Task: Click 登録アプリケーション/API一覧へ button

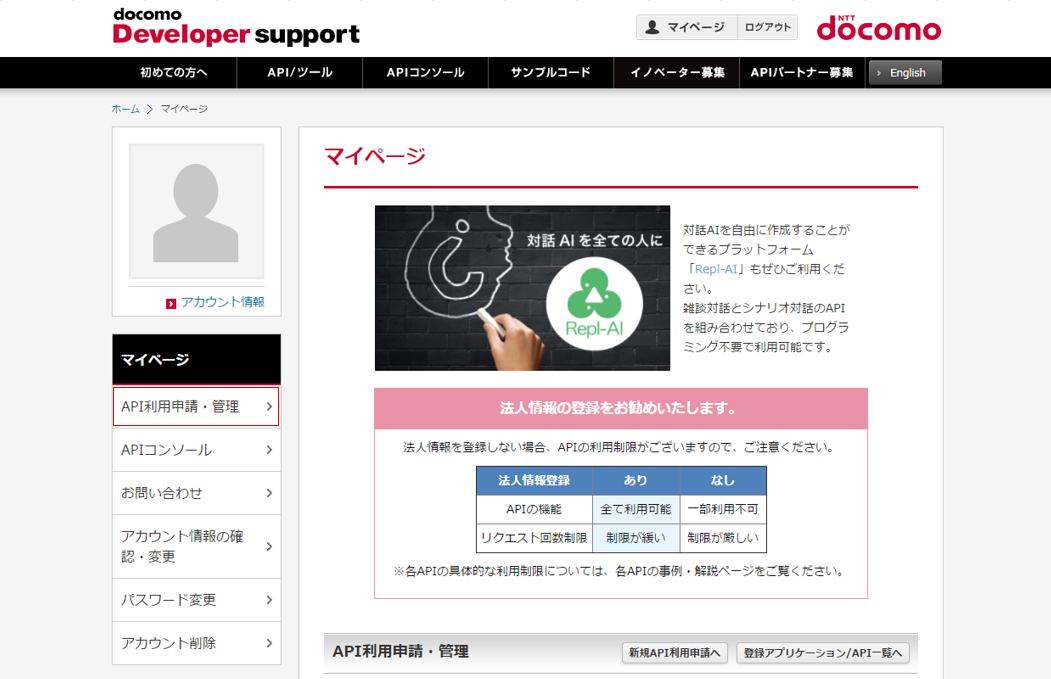Action: 822,652
